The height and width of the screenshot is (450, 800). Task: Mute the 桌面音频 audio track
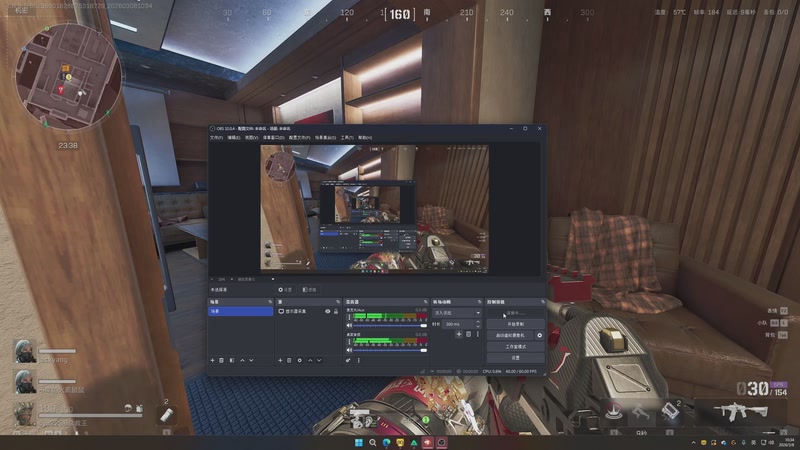pos(349,350)
